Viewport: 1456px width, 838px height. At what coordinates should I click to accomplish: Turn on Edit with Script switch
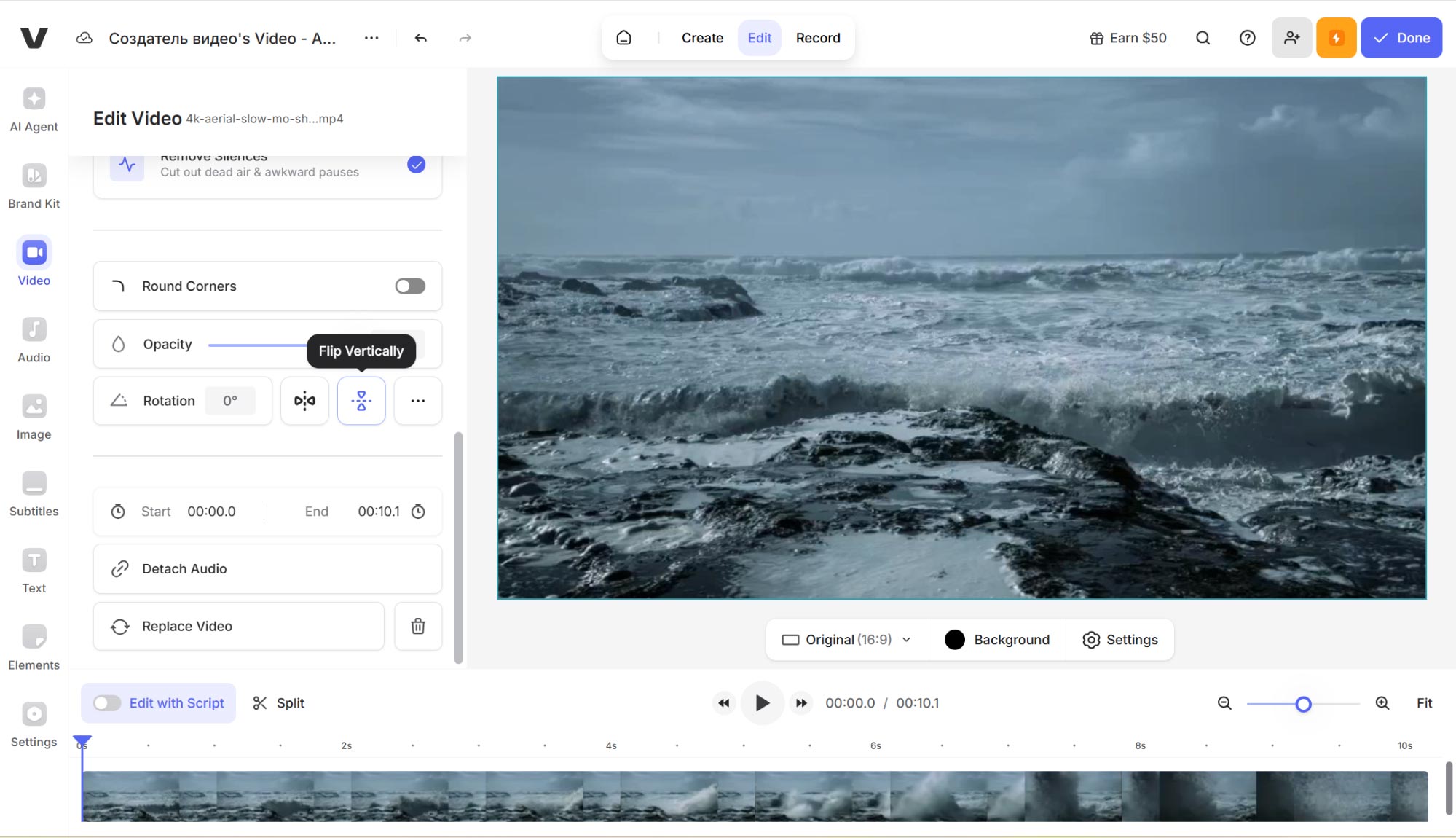107,703
